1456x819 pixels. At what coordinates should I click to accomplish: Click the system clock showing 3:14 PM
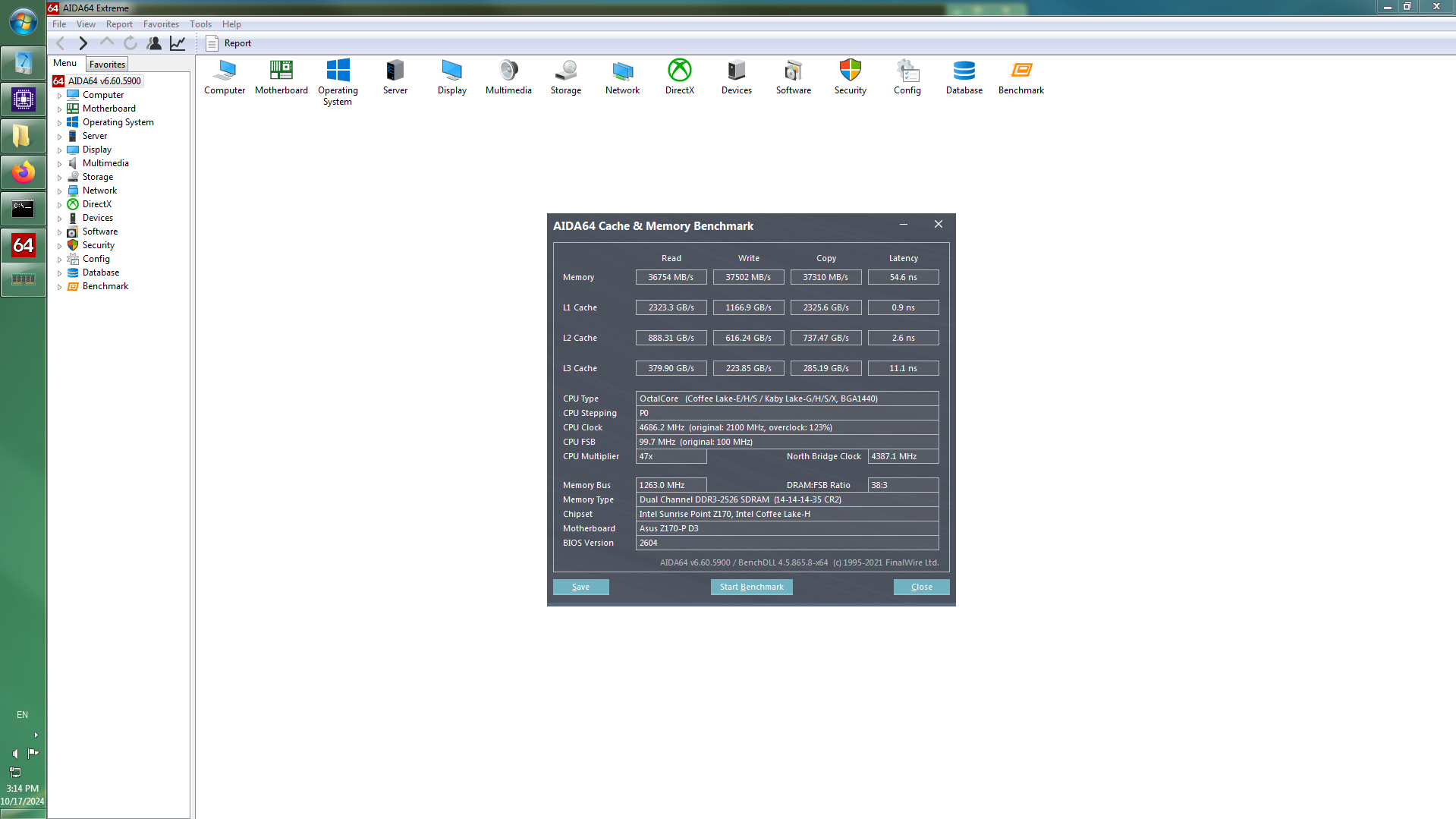tap(23, 789)
